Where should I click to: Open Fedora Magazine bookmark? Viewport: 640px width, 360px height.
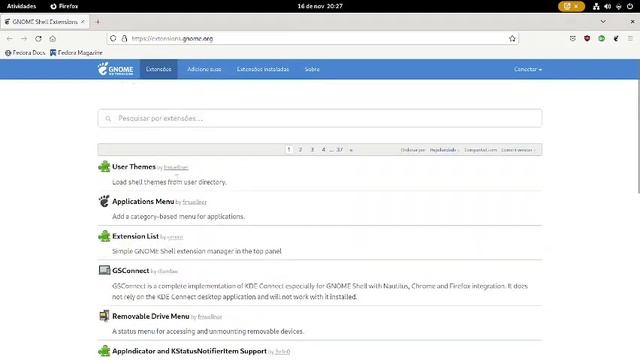(76, 53)
